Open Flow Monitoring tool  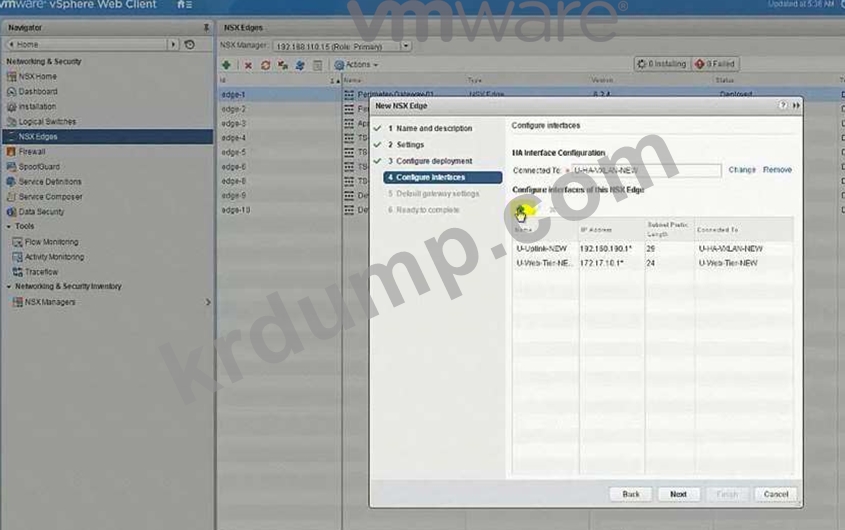pos(51,242)
